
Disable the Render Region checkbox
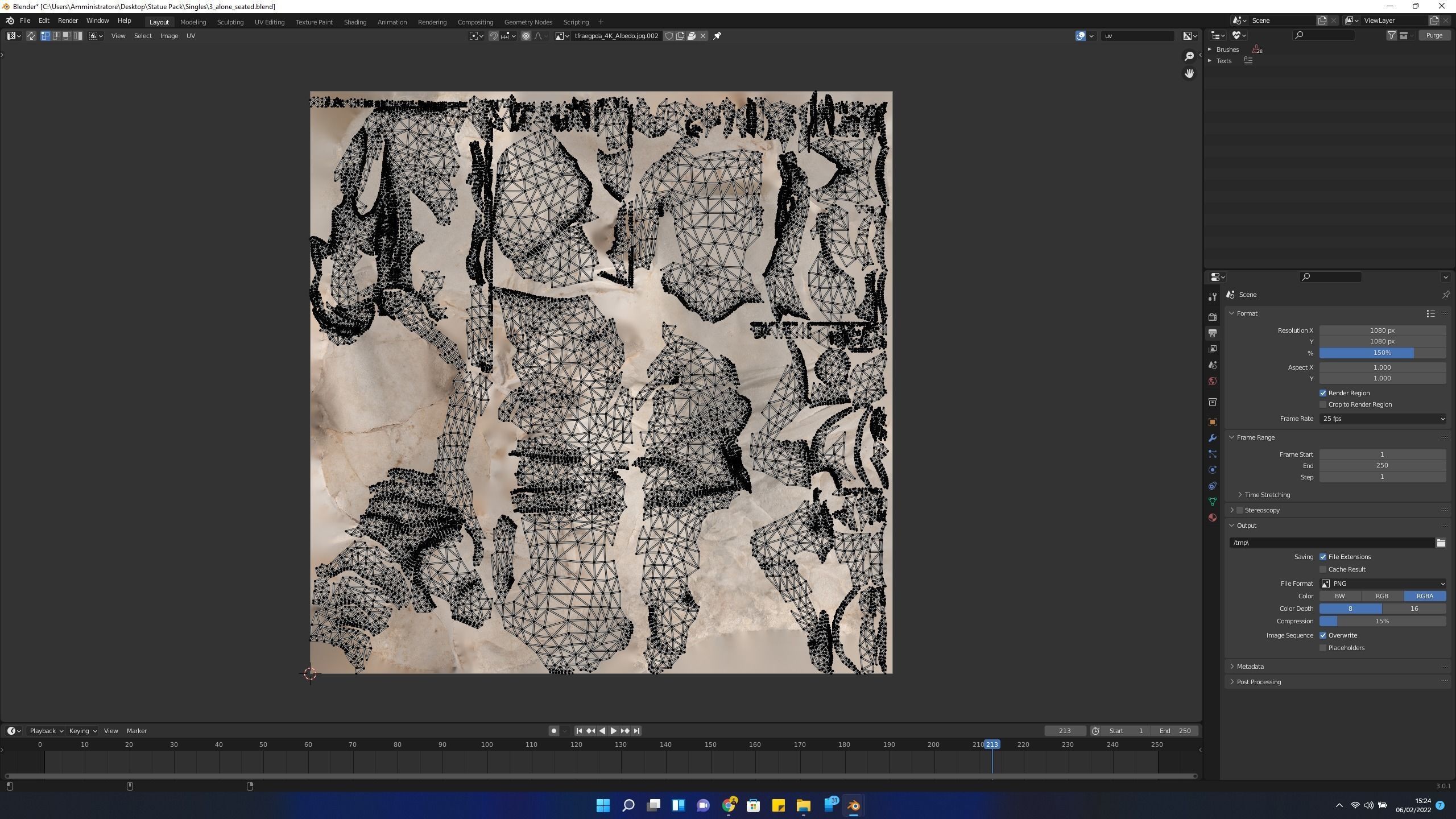1323,393
